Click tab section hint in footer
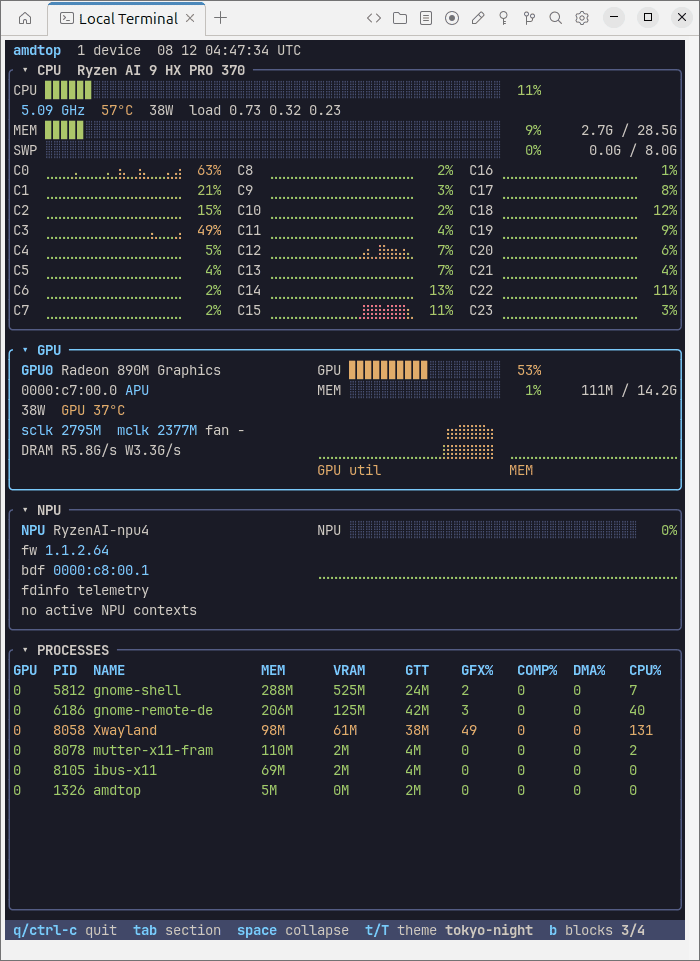Viewport: 700px width, 961px height. pyautogui.click(x=177, y=930)
